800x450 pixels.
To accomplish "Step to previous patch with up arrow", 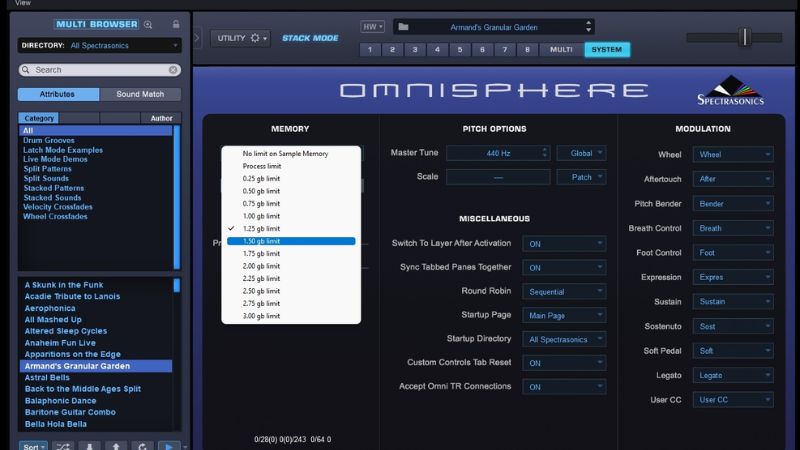I will (116, 446).
